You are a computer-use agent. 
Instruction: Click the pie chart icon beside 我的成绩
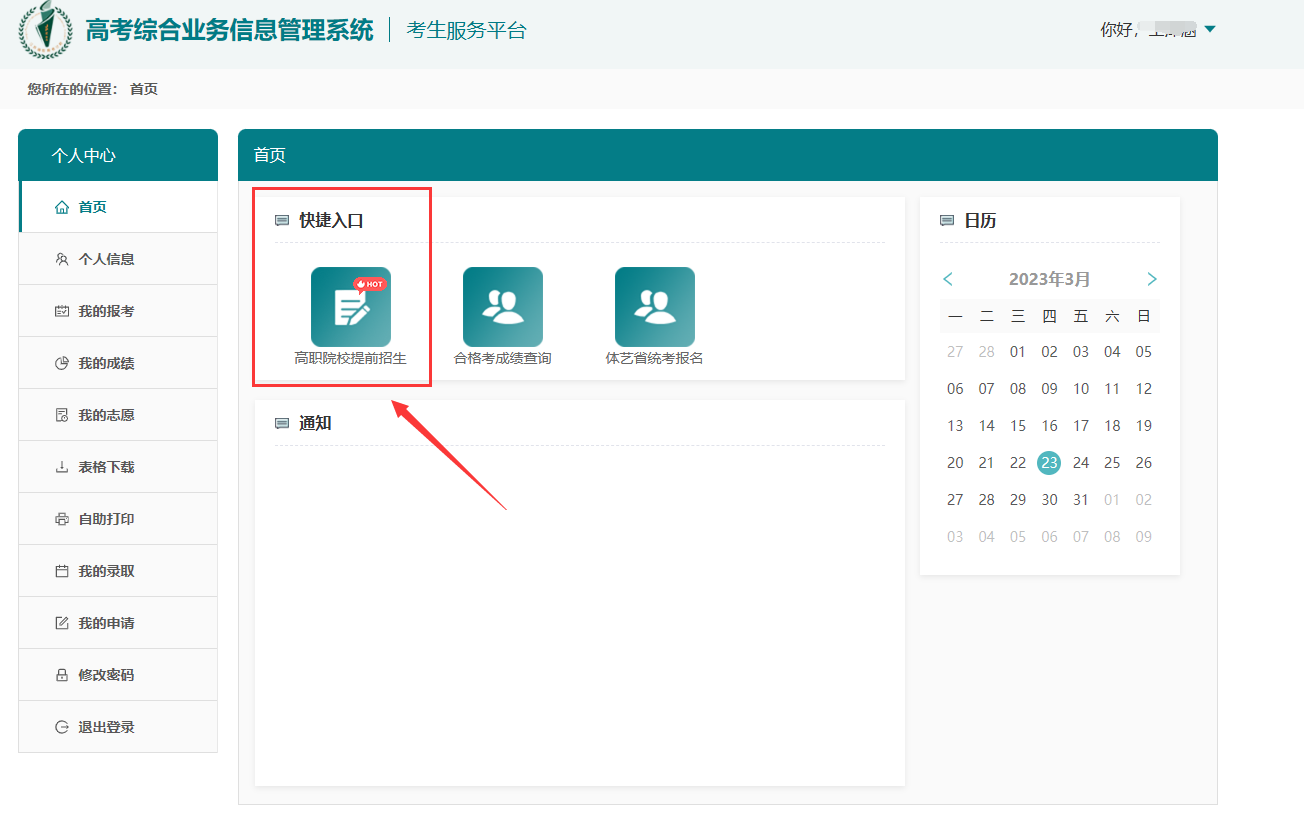pos(62,363)
